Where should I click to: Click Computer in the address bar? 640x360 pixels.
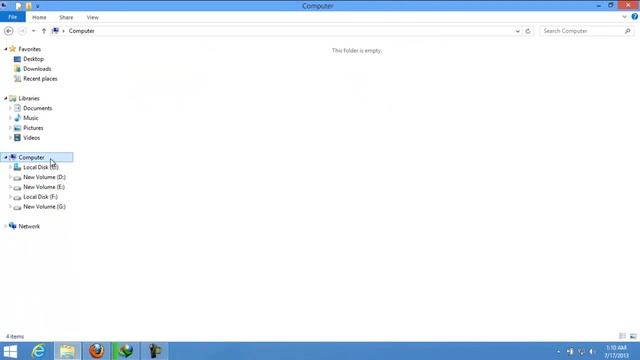(x=82, y=31)
